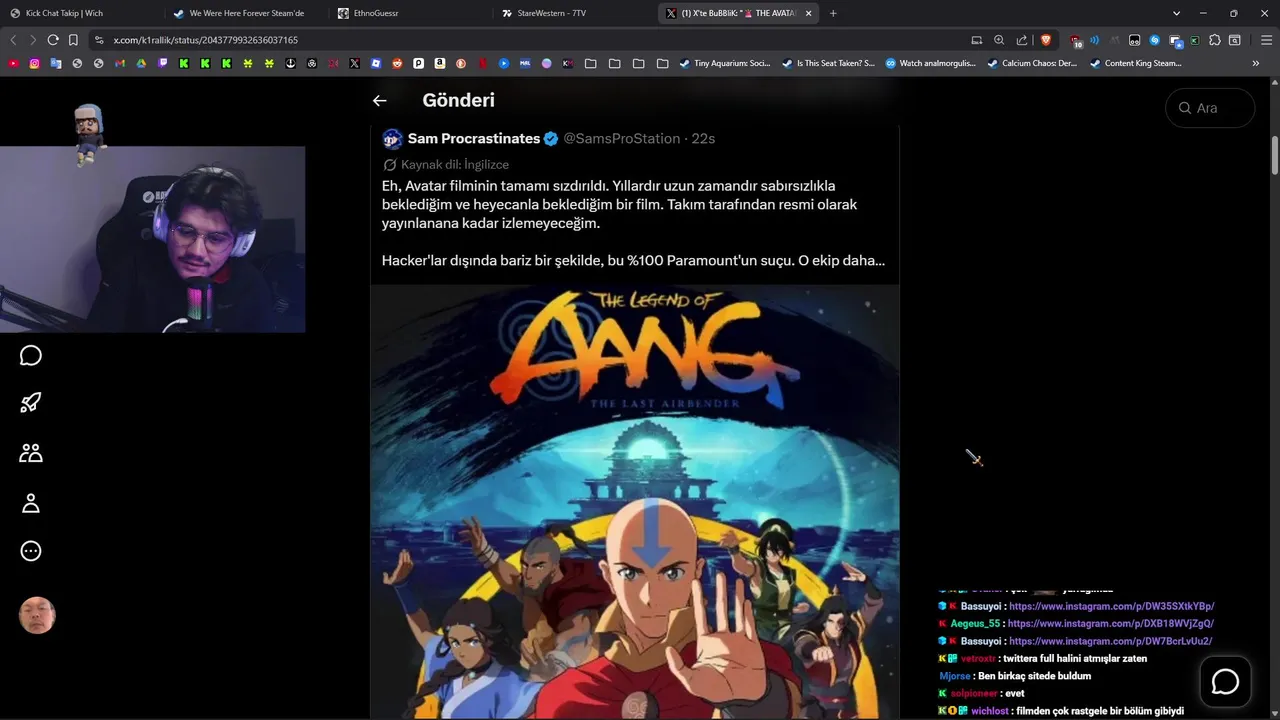
Task: Click the Ara search field
Action: 1210,108
